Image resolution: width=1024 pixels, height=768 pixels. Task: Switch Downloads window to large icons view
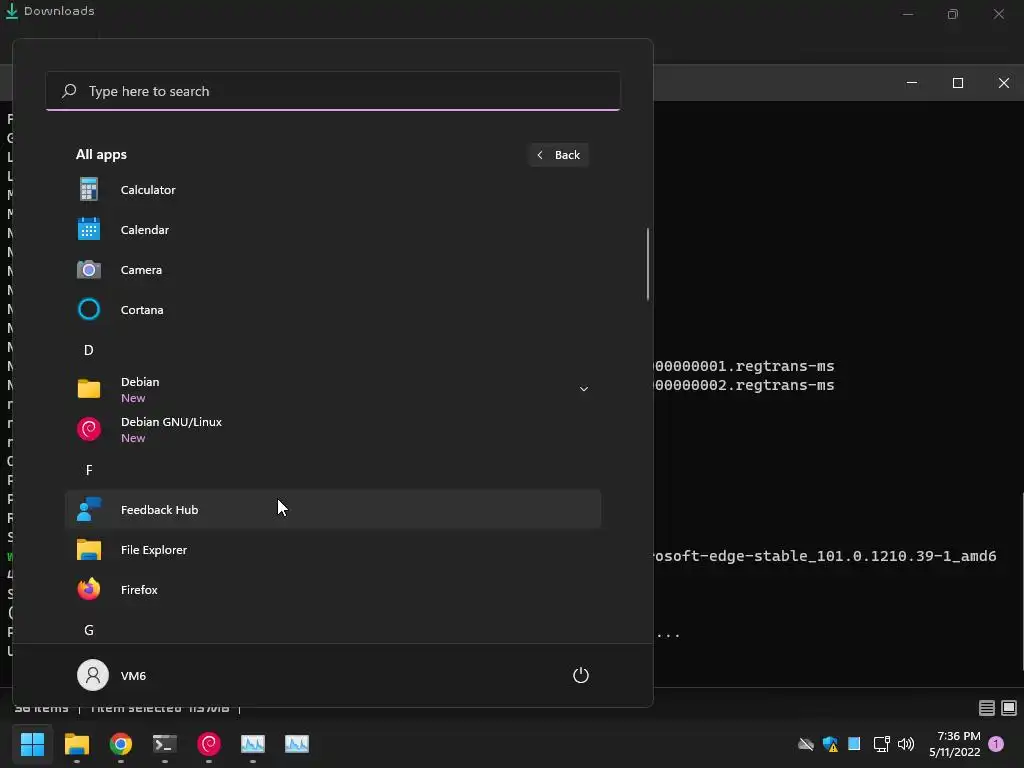1009,707
